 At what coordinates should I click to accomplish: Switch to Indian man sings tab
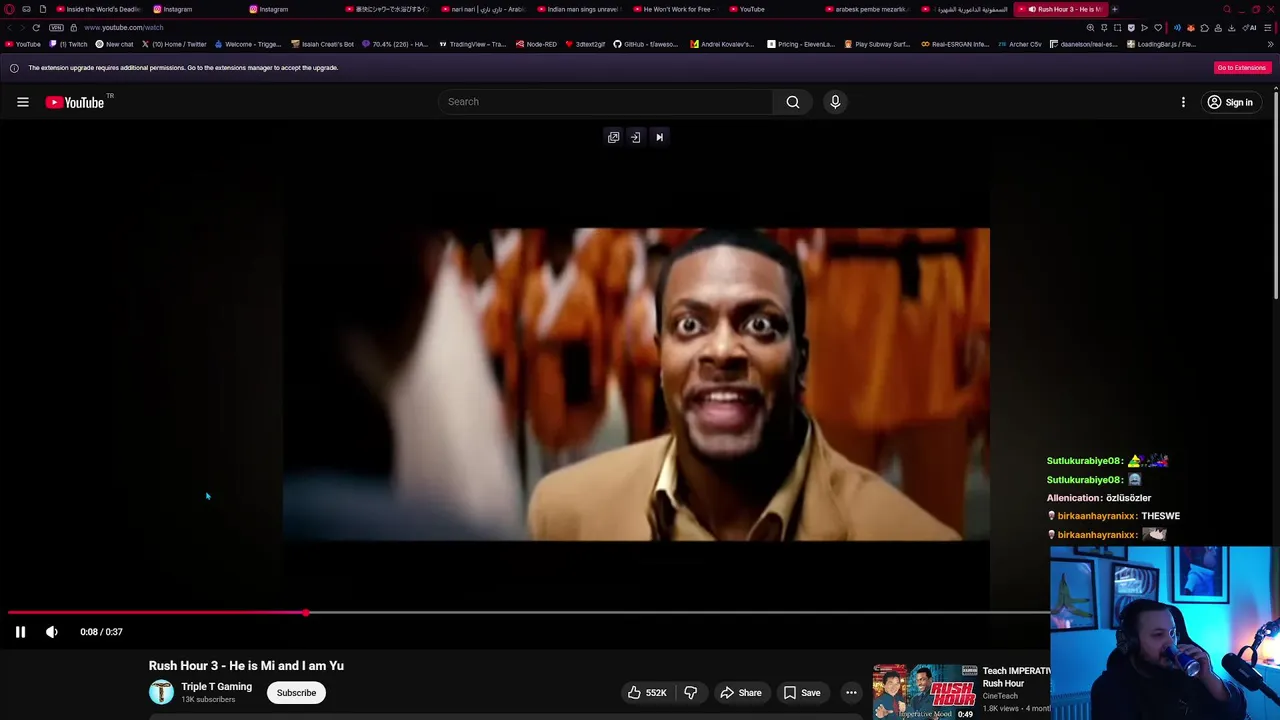pos(579,9)
